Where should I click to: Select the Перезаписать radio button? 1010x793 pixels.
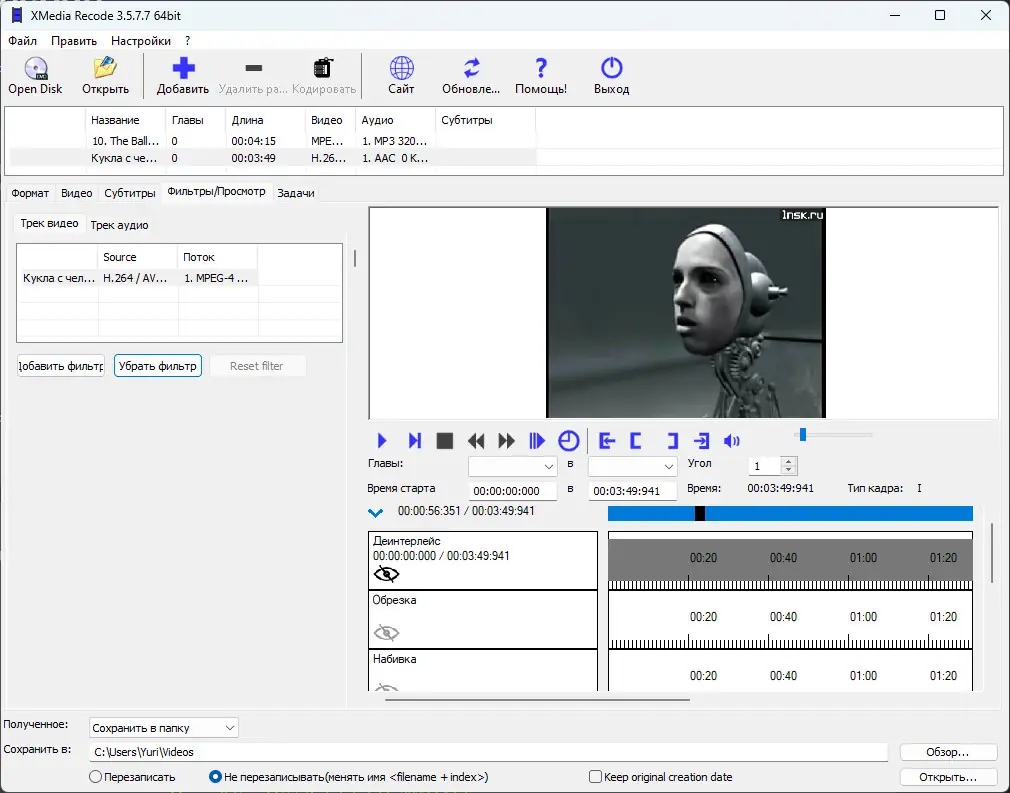click(96, 777)
